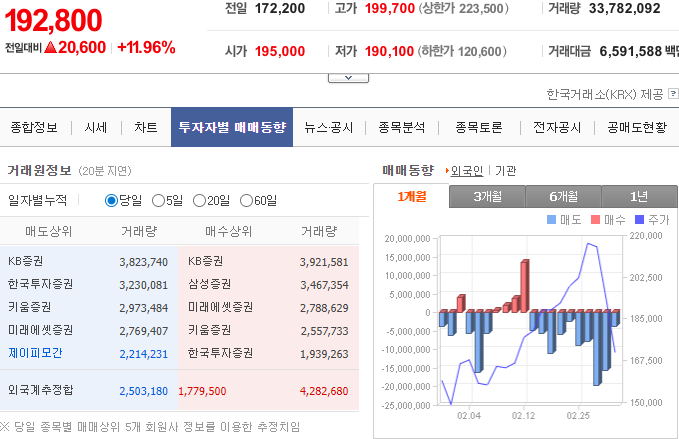Click the red 매수 legend square
The width and height of the screenshot is (679, 439).
pyautogui.click(x=595, y=219)
